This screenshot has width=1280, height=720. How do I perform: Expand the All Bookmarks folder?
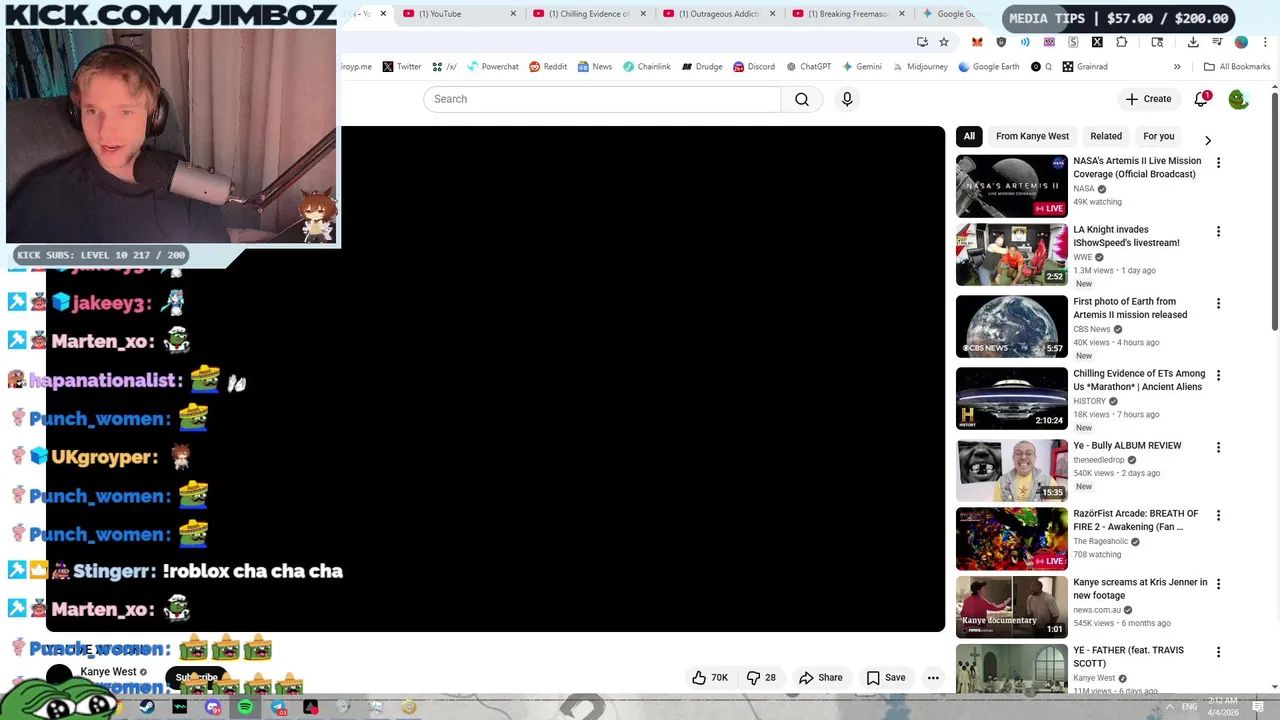(x=1237, y=67)
